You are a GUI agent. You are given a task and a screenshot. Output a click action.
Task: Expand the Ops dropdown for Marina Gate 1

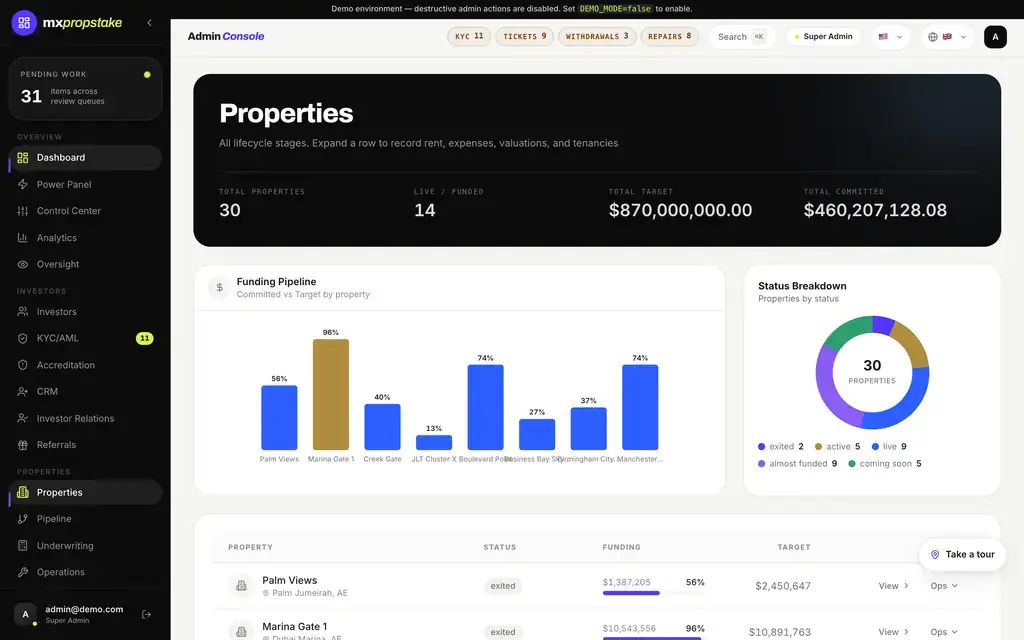pos(944,632)
